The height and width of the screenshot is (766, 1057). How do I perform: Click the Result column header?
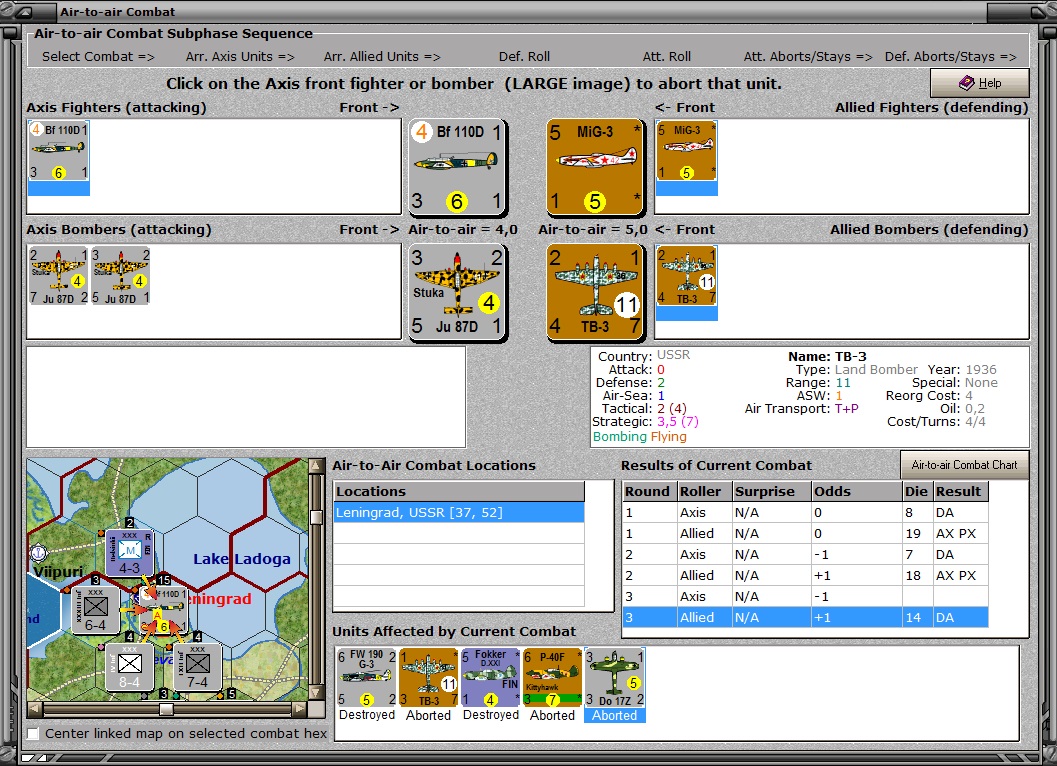(x=961, y=491)
